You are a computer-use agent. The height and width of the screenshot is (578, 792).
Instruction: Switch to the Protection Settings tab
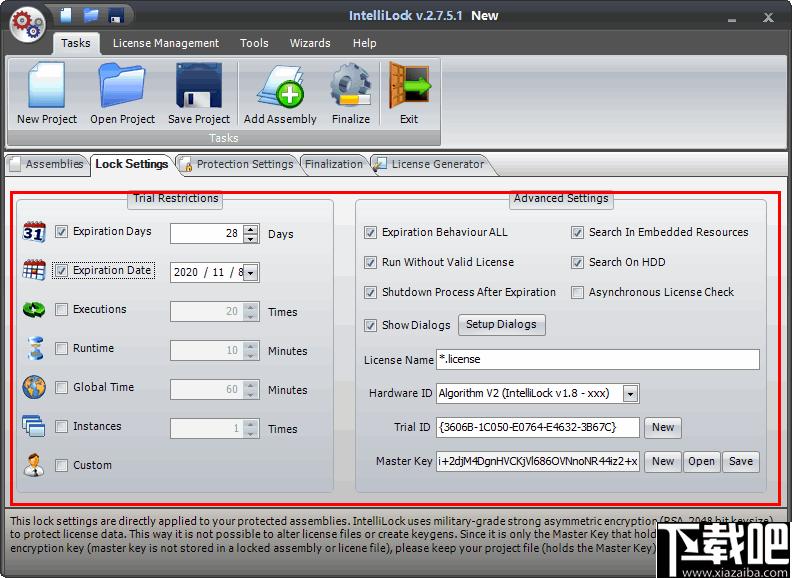pos(237,164)
